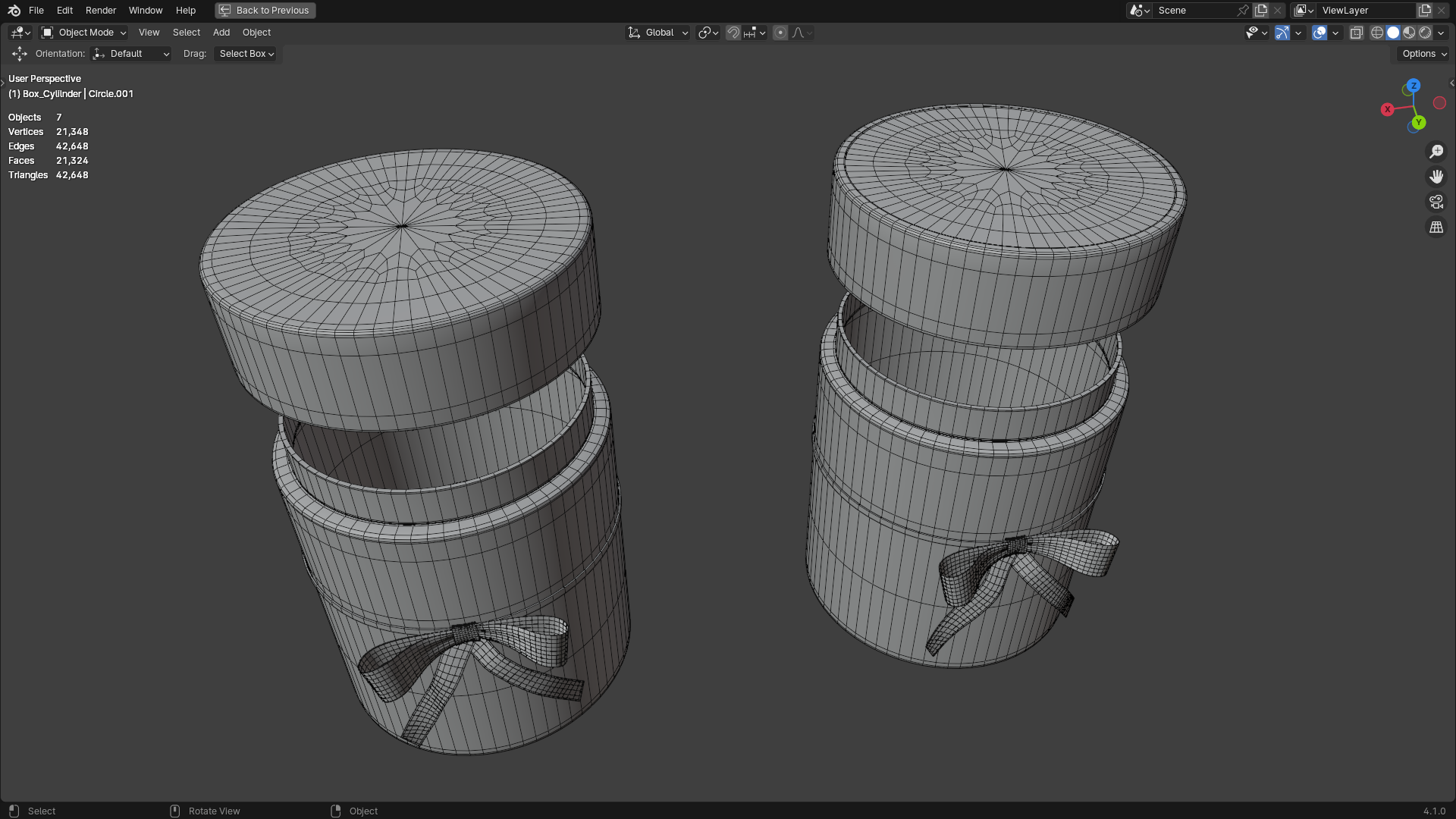Viewport: 1456px width, 819px height.
Task: Enable rendered viewport shading
Action: click(1425, 33)
